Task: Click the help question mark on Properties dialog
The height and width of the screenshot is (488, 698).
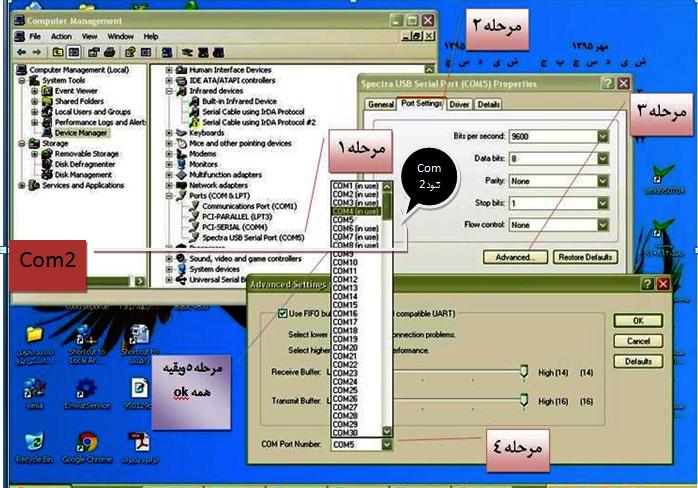Action: (x=607, y=84)
